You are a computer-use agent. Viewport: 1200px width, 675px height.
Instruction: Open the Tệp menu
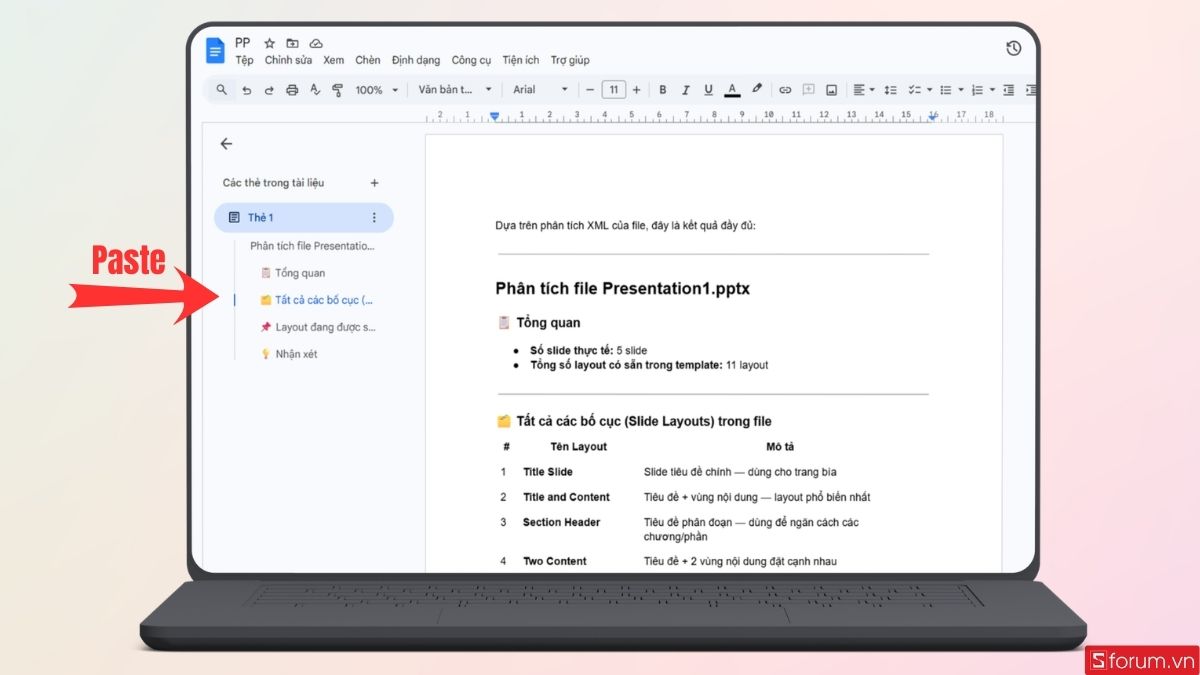[244, 60]
